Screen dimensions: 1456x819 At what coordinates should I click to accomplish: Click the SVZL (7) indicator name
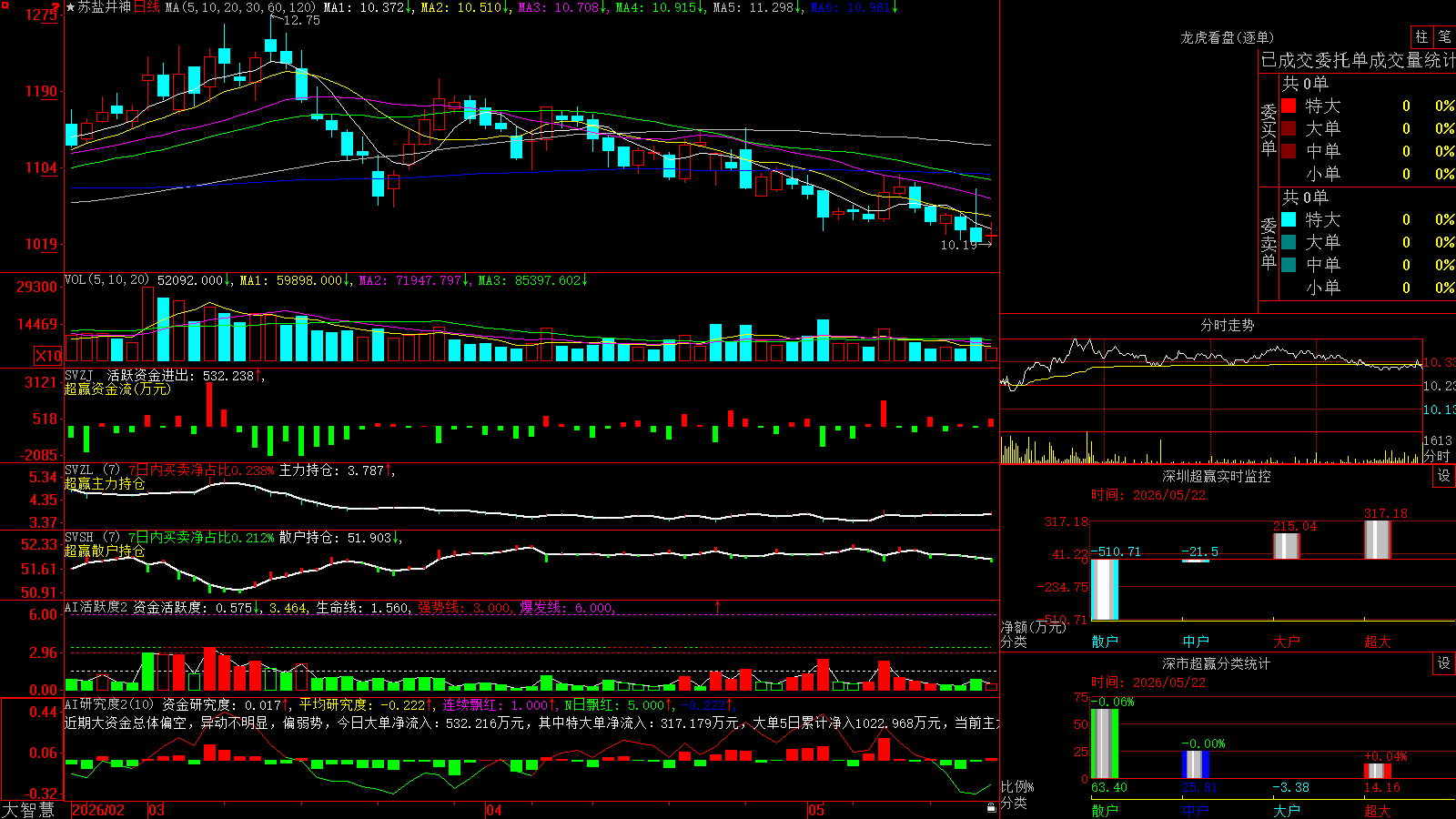(92, 470)
